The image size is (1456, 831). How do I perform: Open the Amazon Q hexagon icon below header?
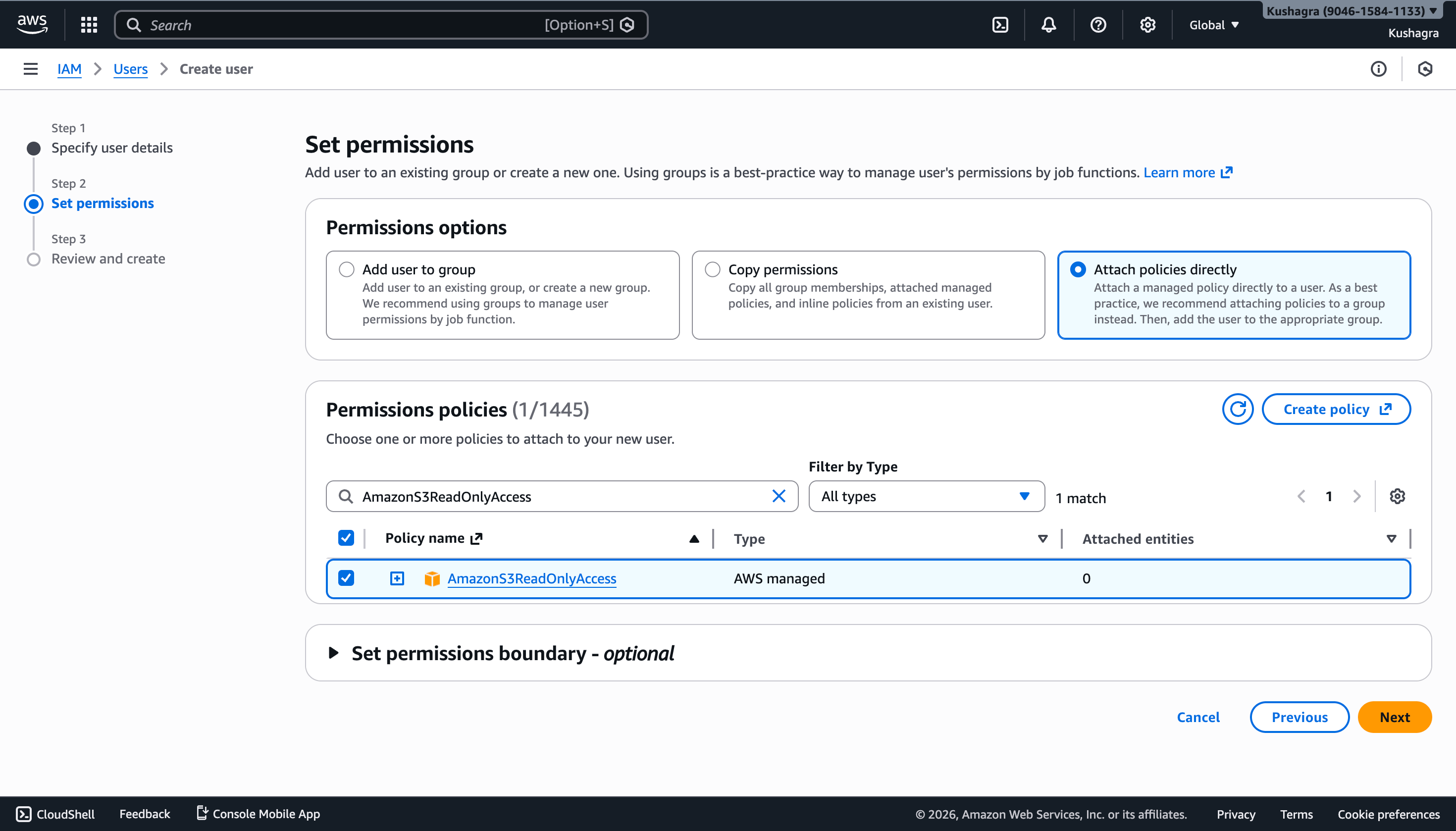click(1425, 69)
